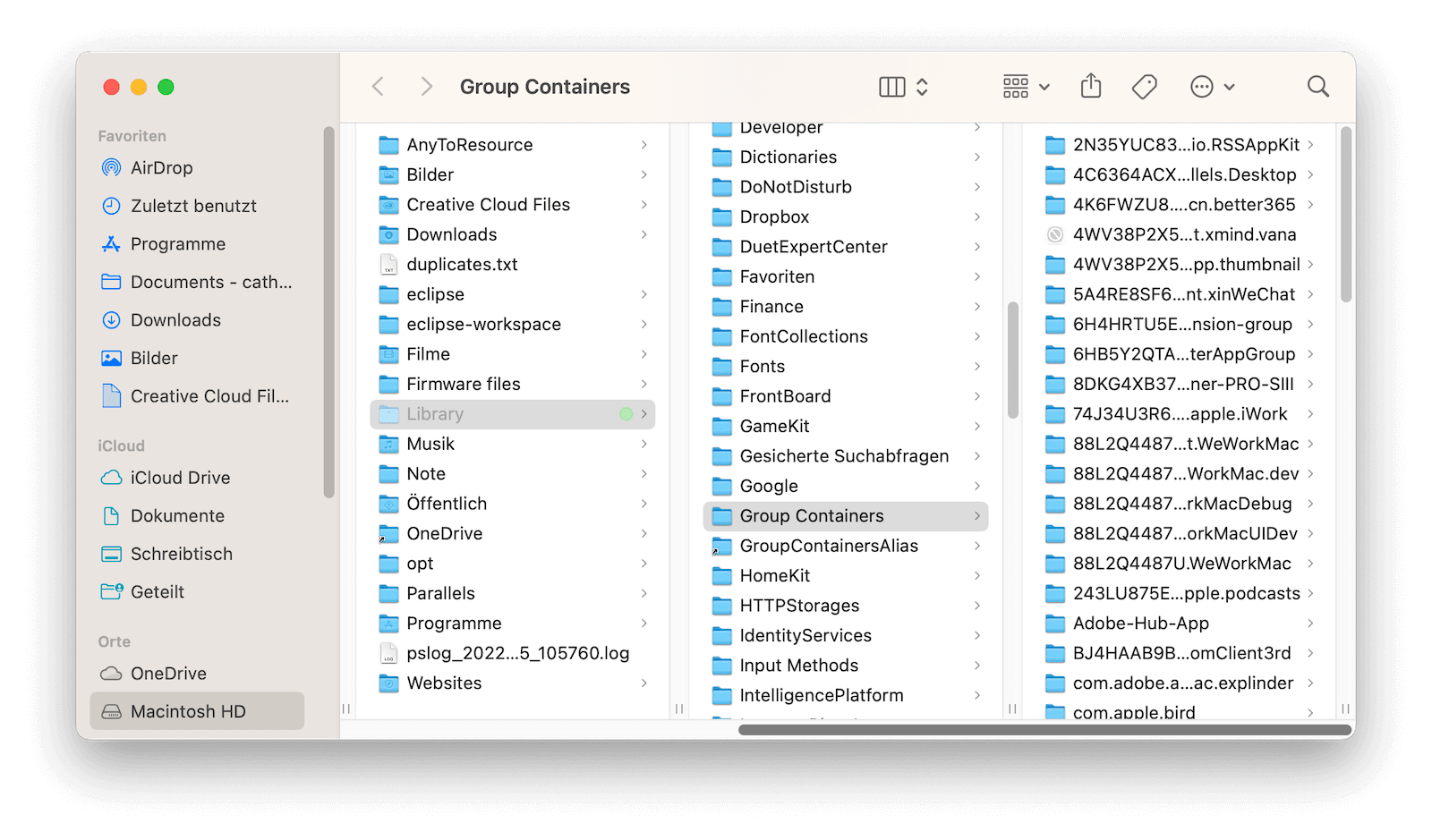Select the 4WV38P2X5...t.xmind.vana item
The image size is (1432, 840).
point(1180,234)
